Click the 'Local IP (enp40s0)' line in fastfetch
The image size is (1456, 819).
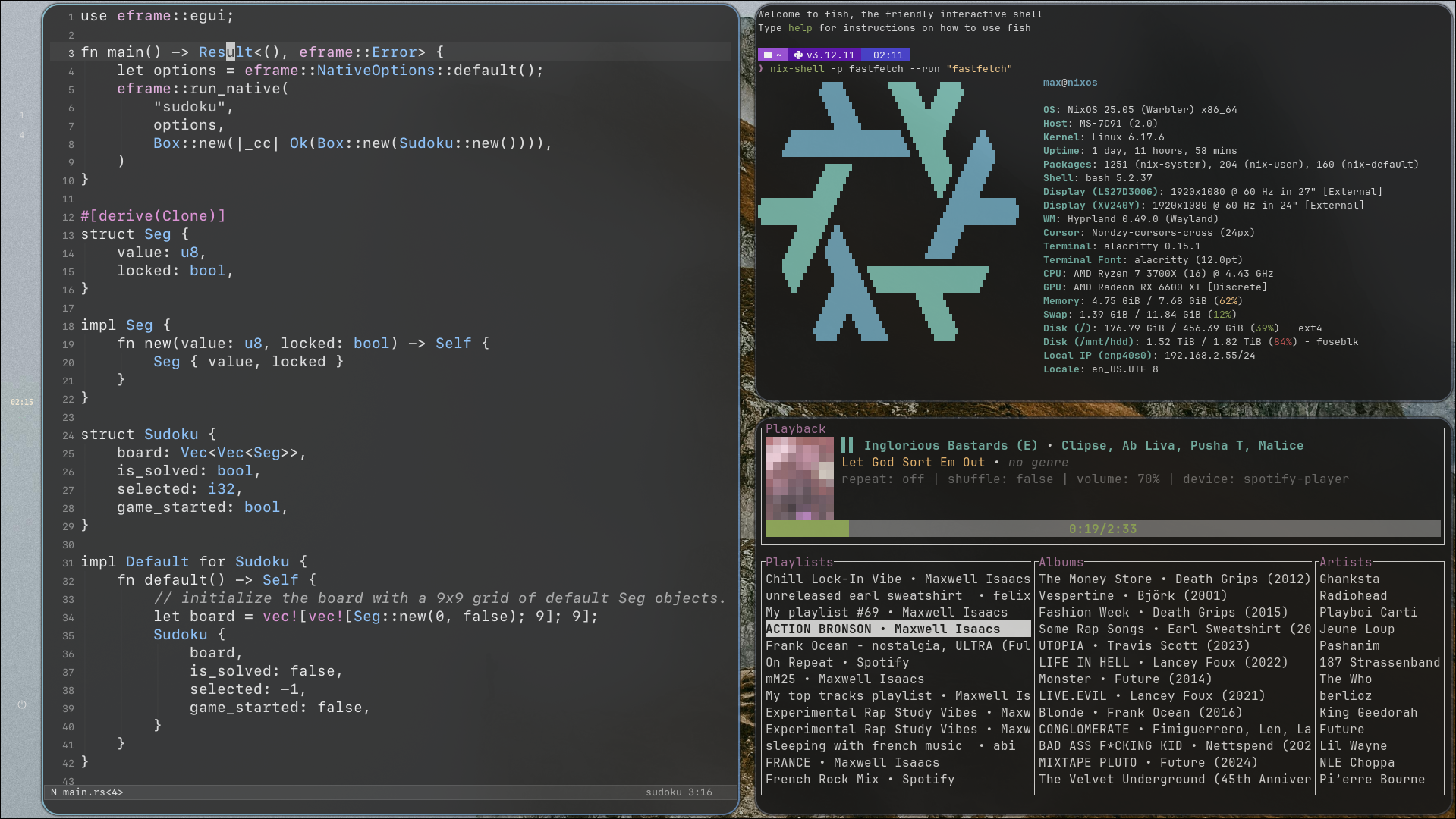(x=1149, y=356)
